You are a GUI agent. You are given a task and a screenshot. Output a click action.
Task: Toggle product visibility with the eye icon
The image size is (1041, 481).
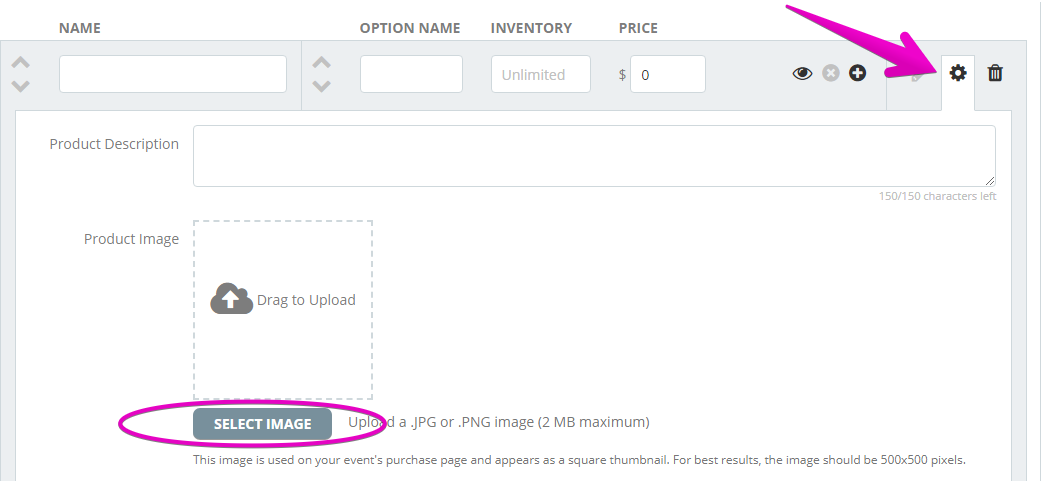coord(802,74)
